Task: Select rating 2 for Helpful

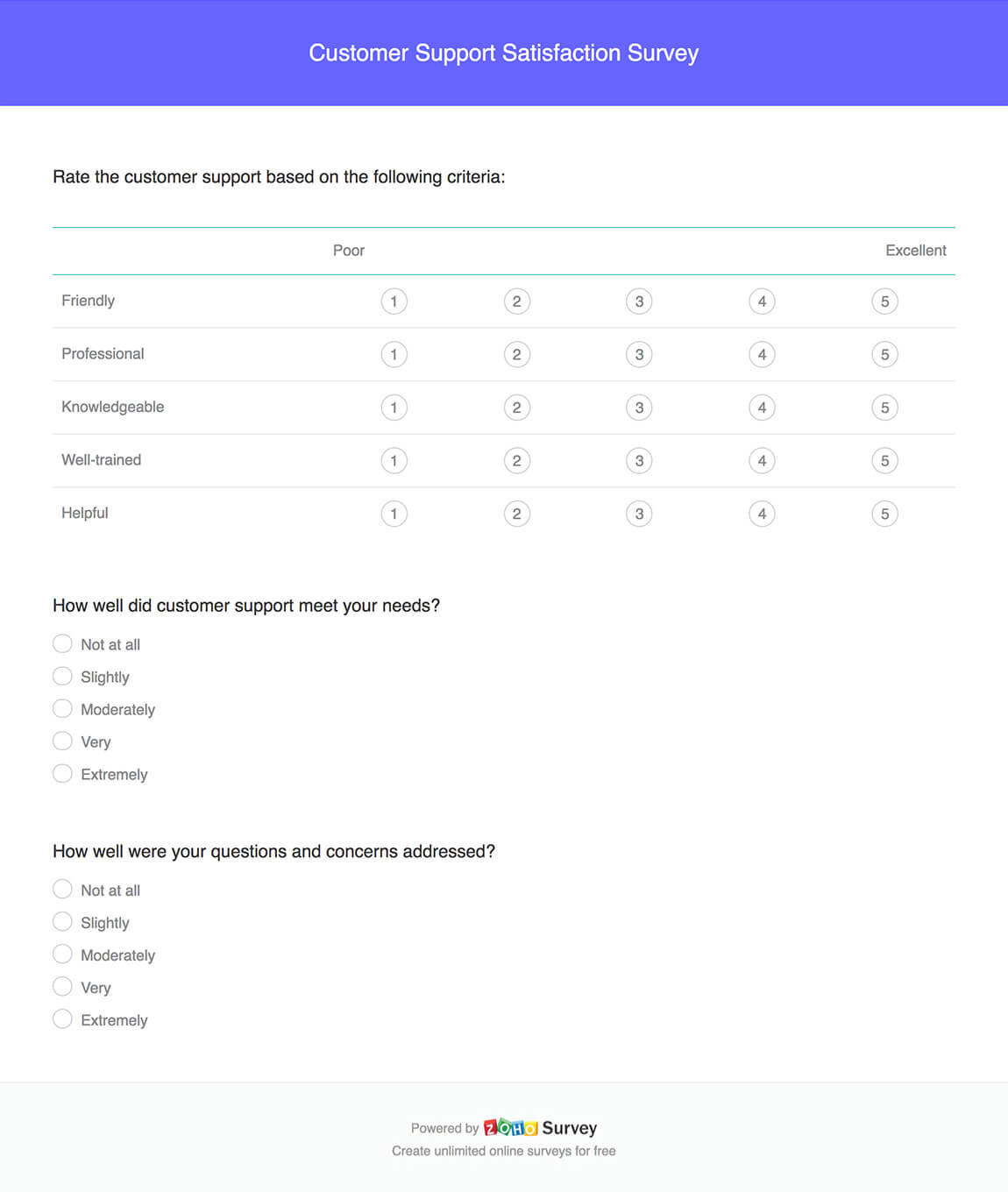Action: coord(517,514)
